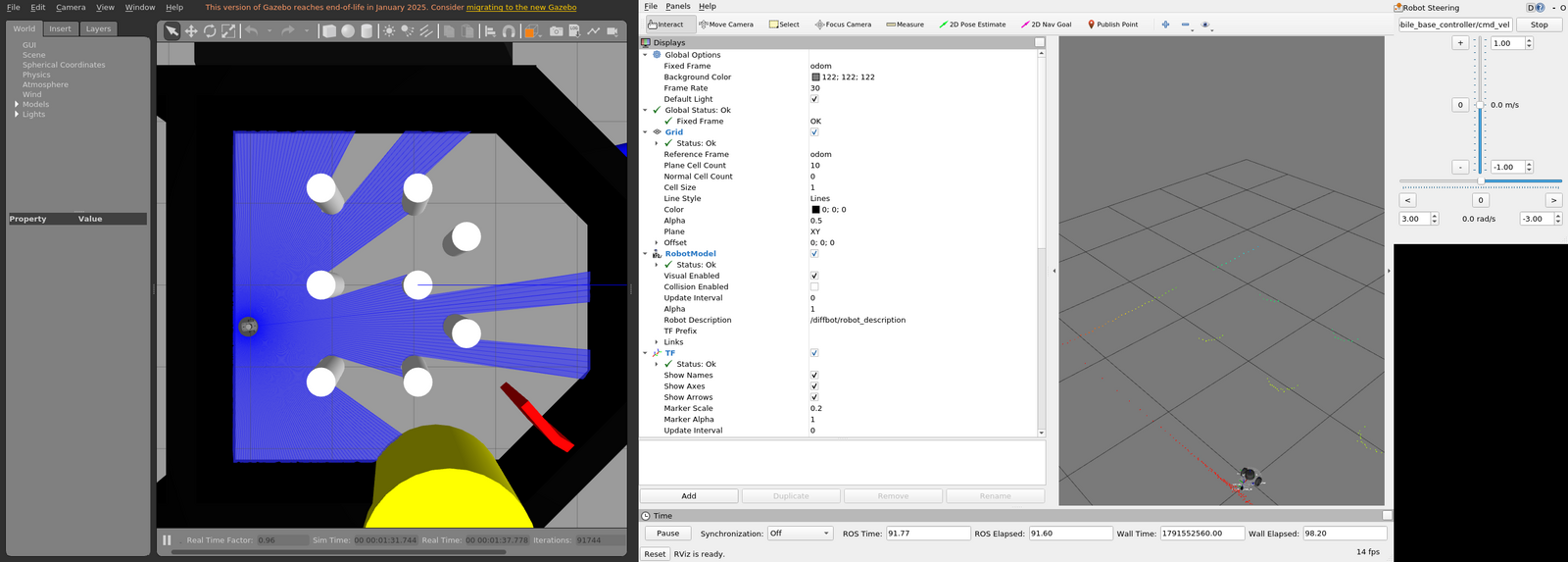Expand the Links row in RobotModel
Viewport: 1568px width, 562px height.
[657, 342]
